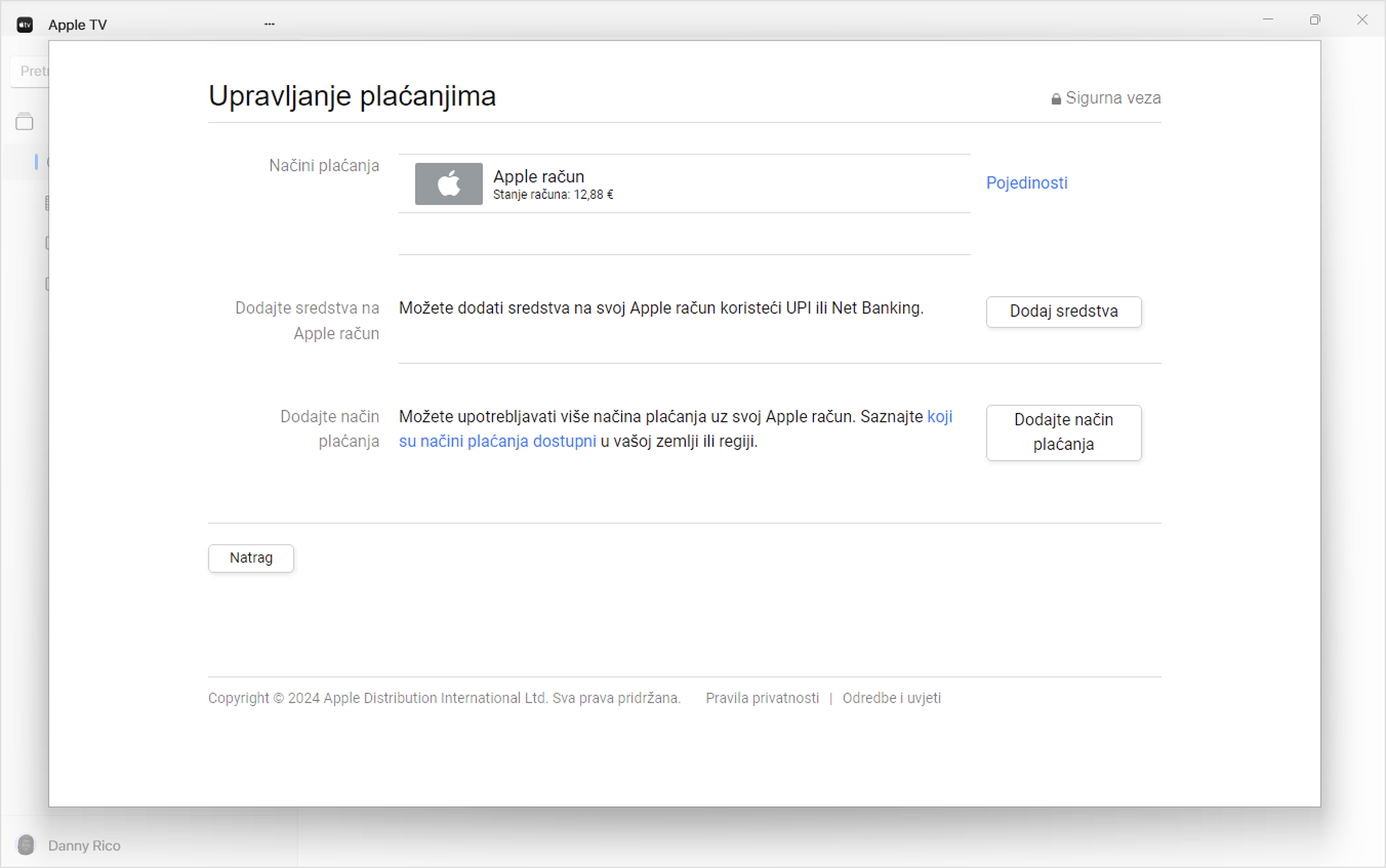
Task: Click the Dodaj sredstva button
Action: point(1063,312)
